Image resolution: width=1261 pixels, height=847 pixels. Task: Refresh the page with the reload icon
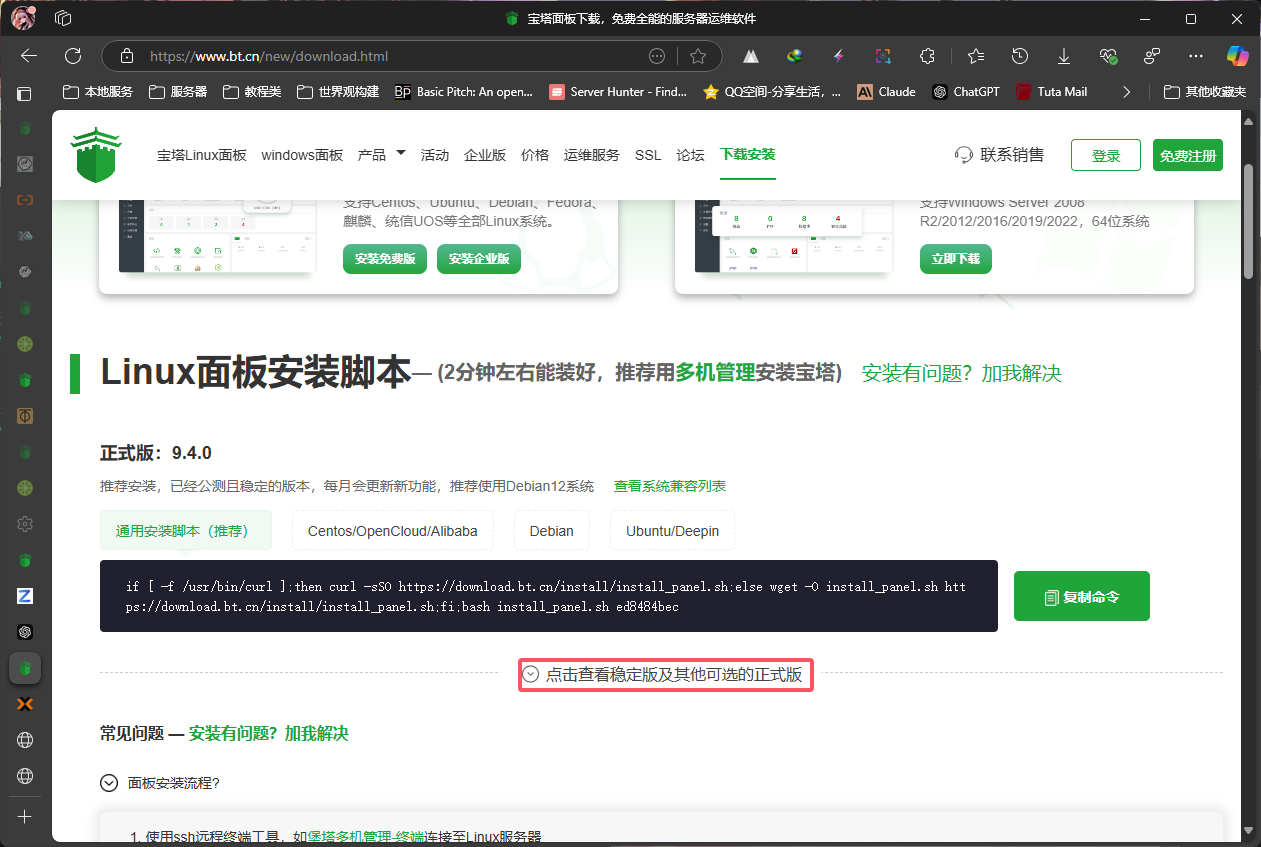click(x=72, y=55)
